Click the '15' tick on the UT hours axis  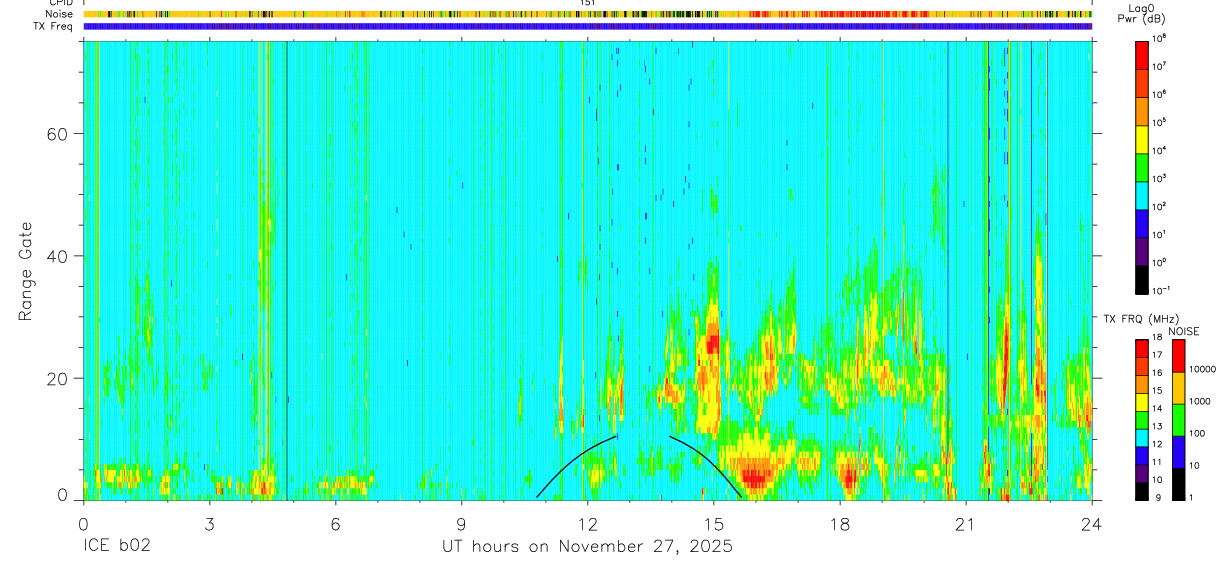(x=714, y=523)
